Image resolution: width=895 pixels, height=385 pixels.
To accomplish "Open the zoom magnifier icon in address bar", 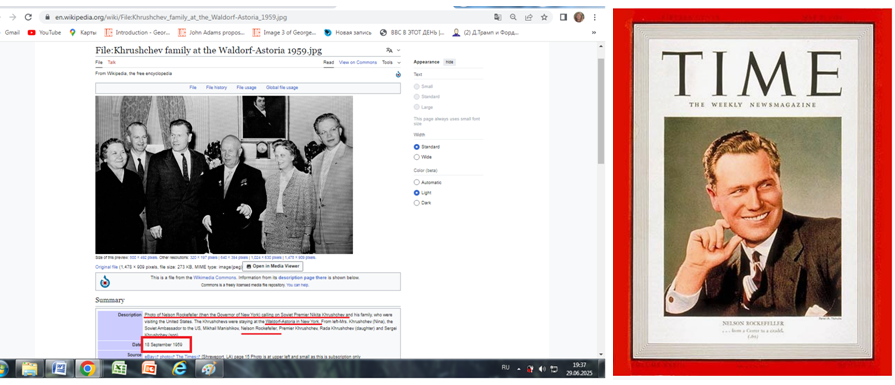I will [513, 17].
